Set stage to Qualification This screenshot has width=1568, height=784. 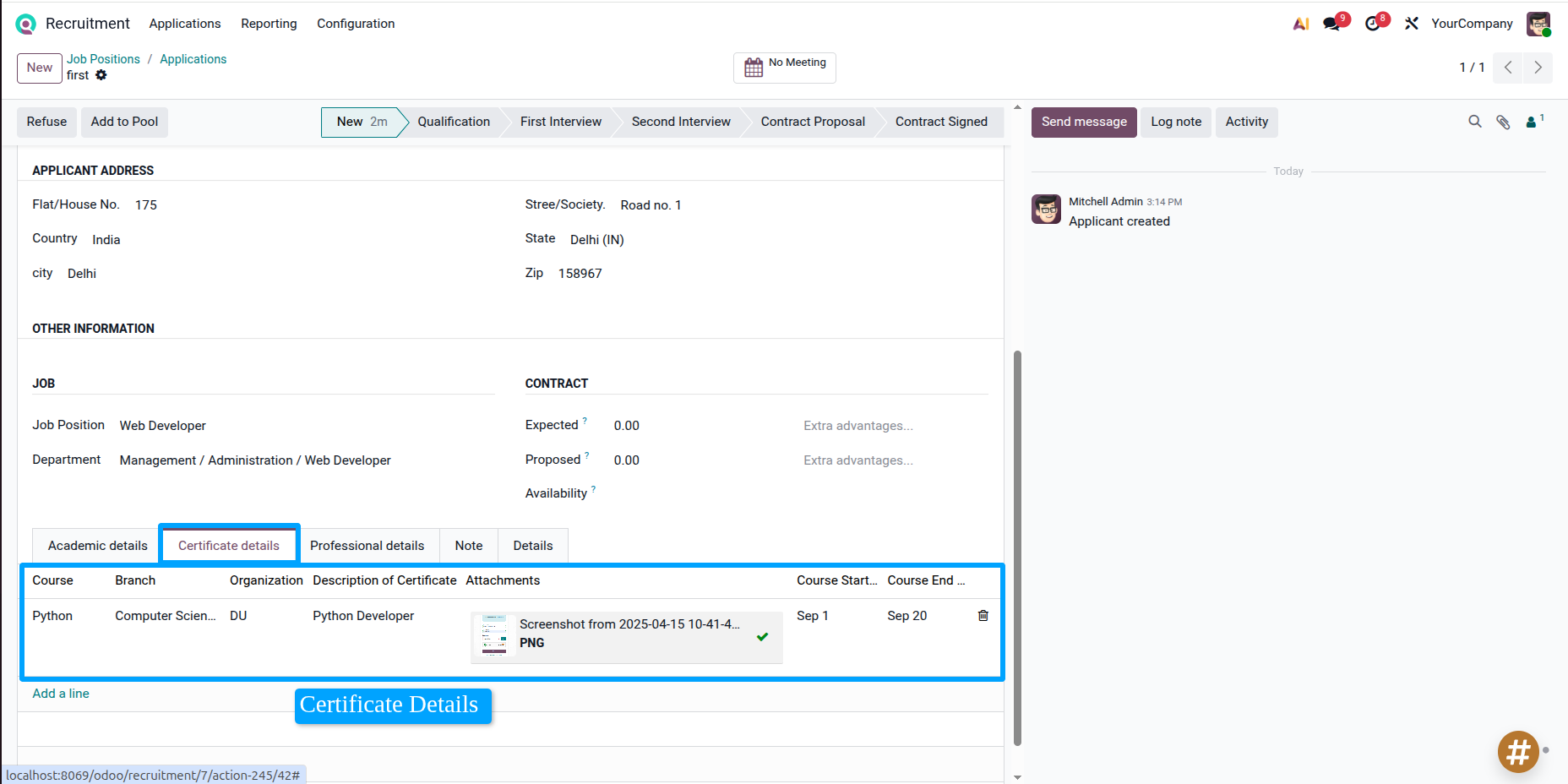tap(454, 122)
